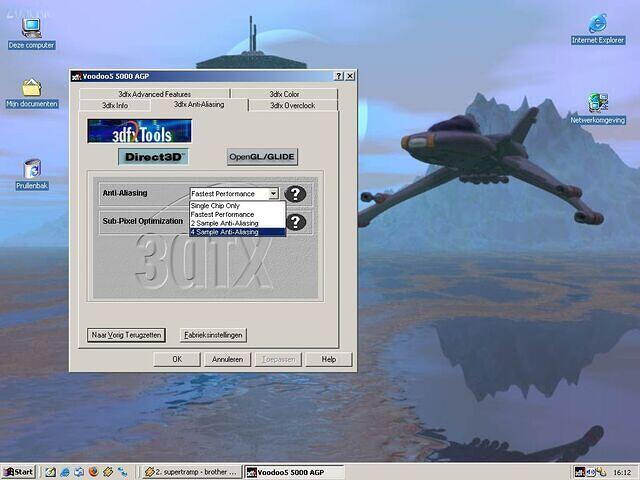640x480 pixels.
Task: Click the Sub-Pixel Optimization label
Action: (142, 221)
